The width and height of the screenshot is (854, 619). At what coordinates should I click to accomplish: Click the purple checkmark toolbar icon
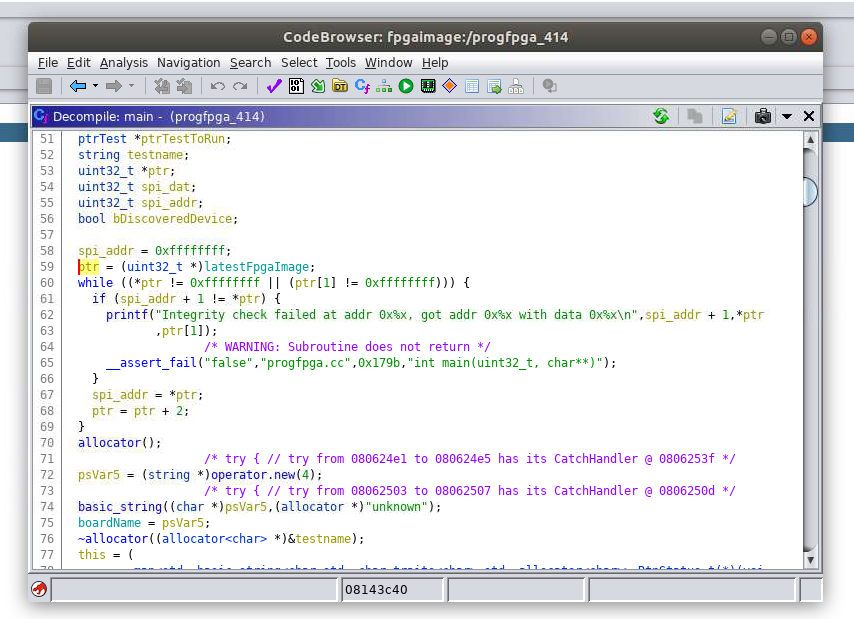273,86
